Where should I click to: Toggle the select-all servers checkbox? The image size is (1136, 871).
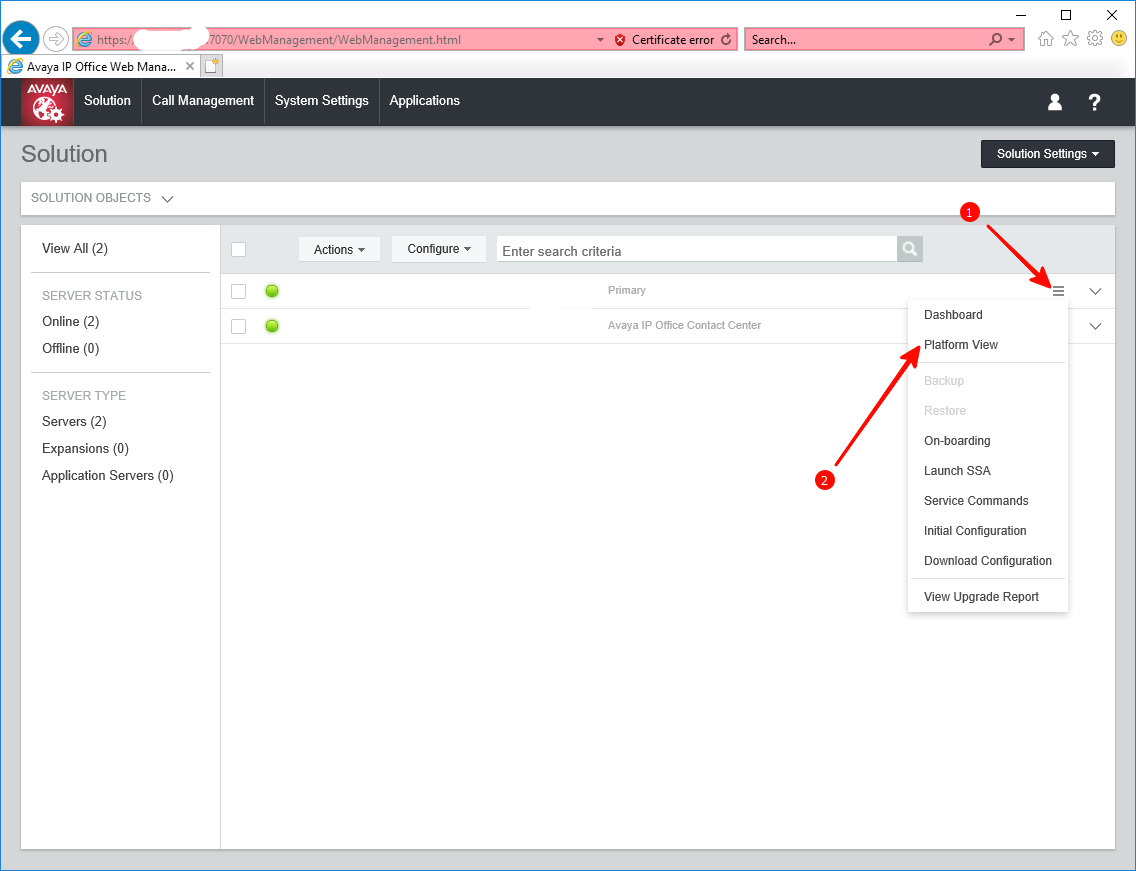(238, 249)
